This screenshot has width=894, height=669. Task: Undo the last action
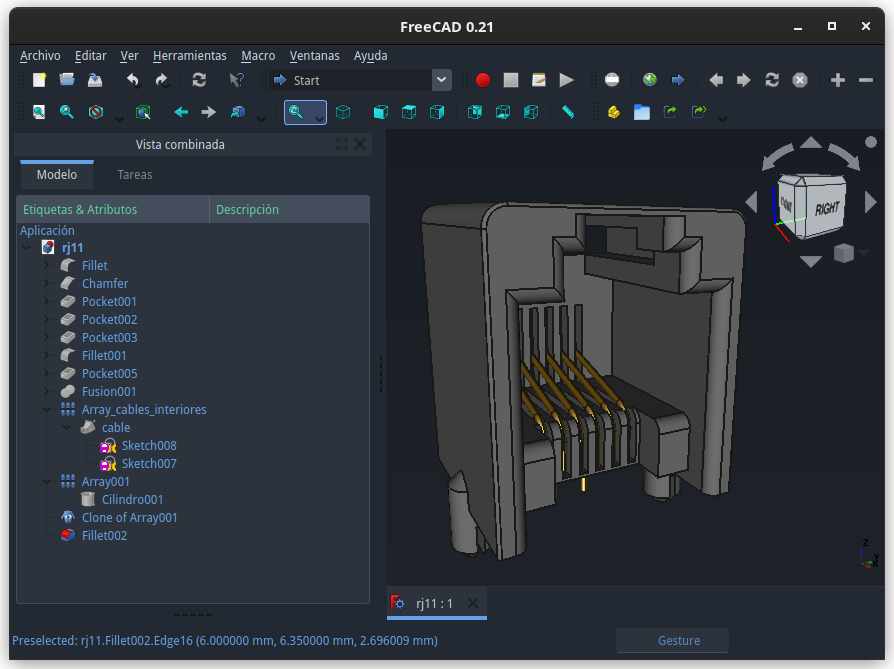(x=133, y=80)
